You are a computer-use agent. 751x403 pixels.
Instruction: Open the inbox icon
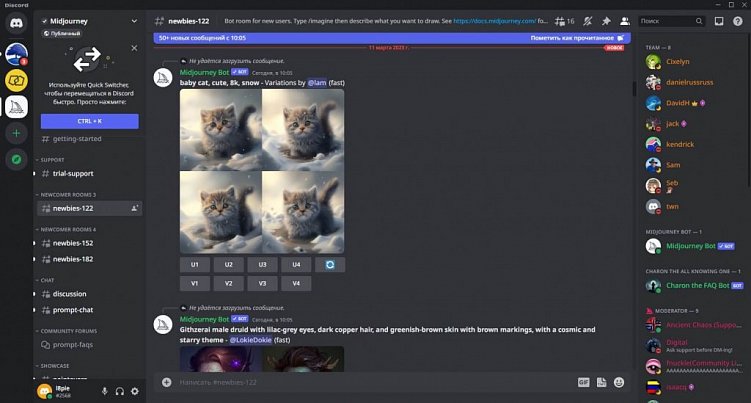tap(719, 21)
